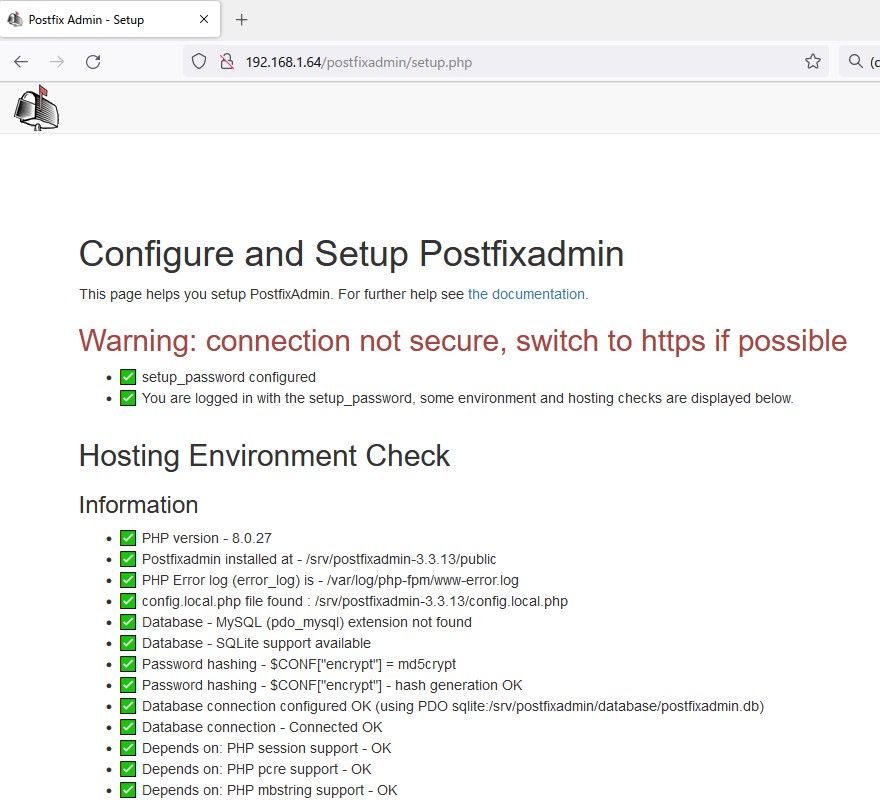
Task: Click the browser forward arrow
Action: tap(57, 62)
